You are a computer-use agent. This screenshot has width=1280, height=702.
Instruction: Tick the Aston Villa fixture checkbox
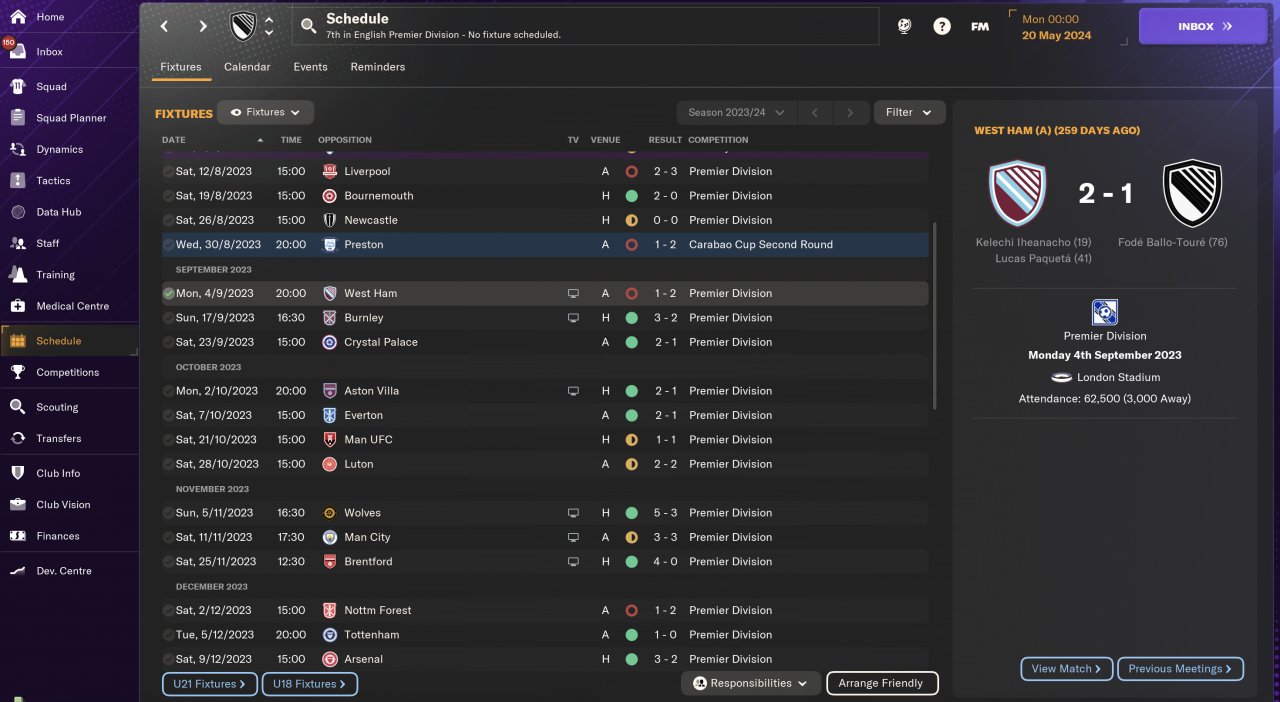[x=169, y=391]
